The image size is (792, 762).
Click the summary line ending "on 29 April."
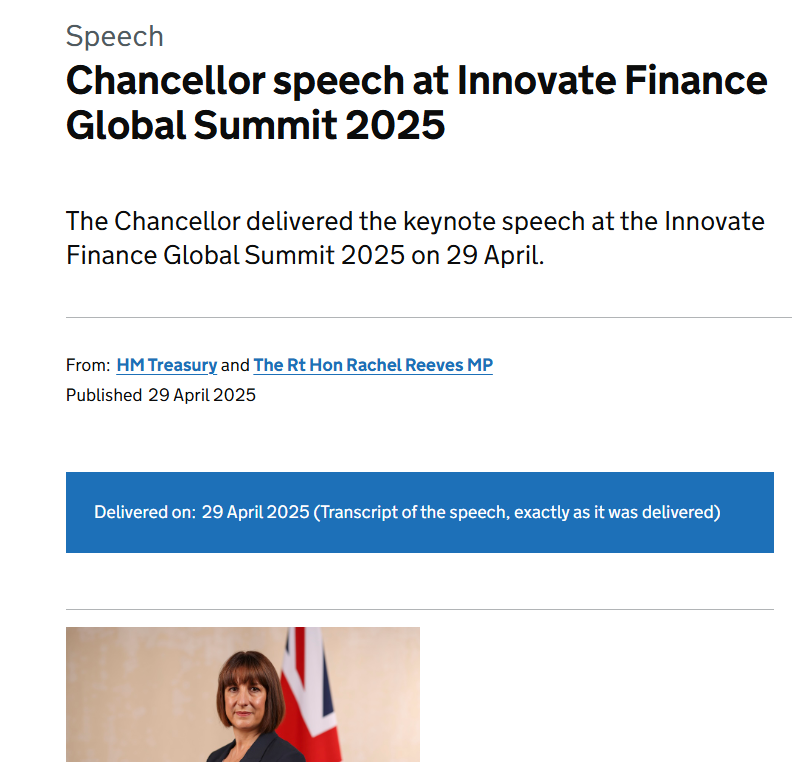coord(305,255)
